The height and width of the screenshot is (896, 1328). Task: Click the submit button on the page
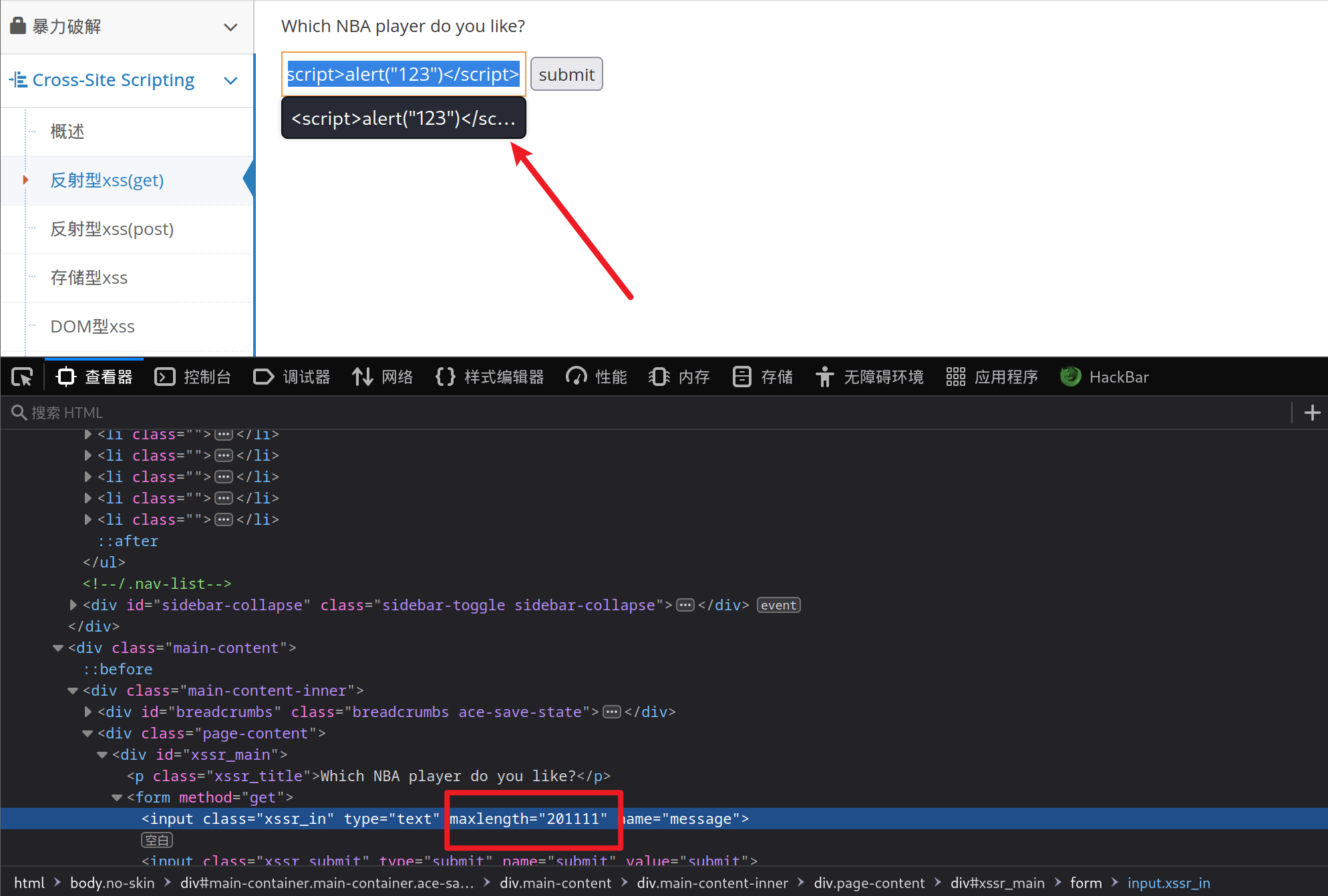click(566, 74)
